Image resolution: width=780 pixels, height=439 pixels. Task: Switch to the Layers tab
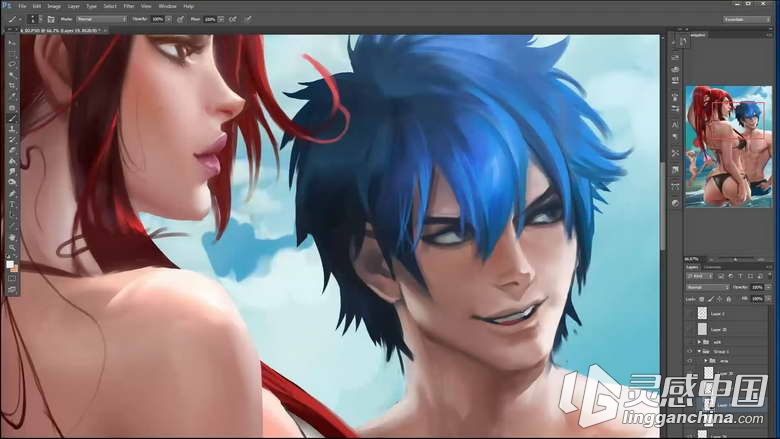click(693, 267)
